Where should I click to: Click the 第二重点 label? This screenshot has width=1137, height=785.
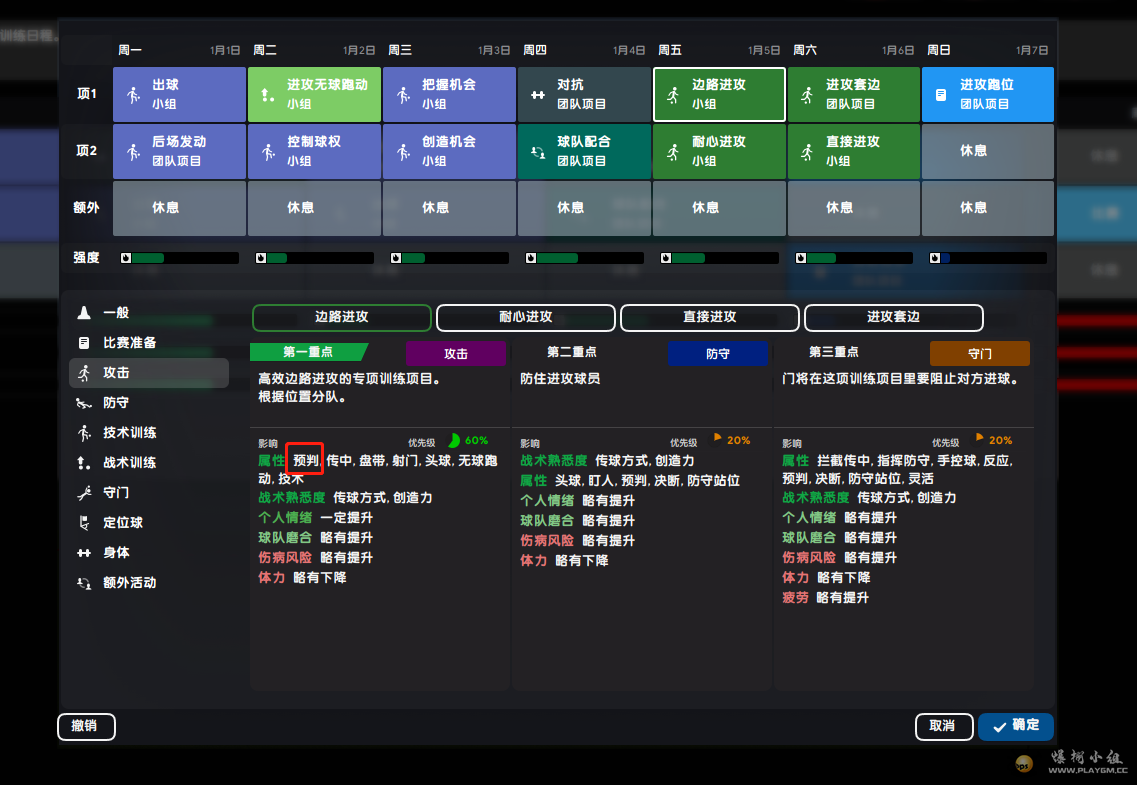coord(571,352)
